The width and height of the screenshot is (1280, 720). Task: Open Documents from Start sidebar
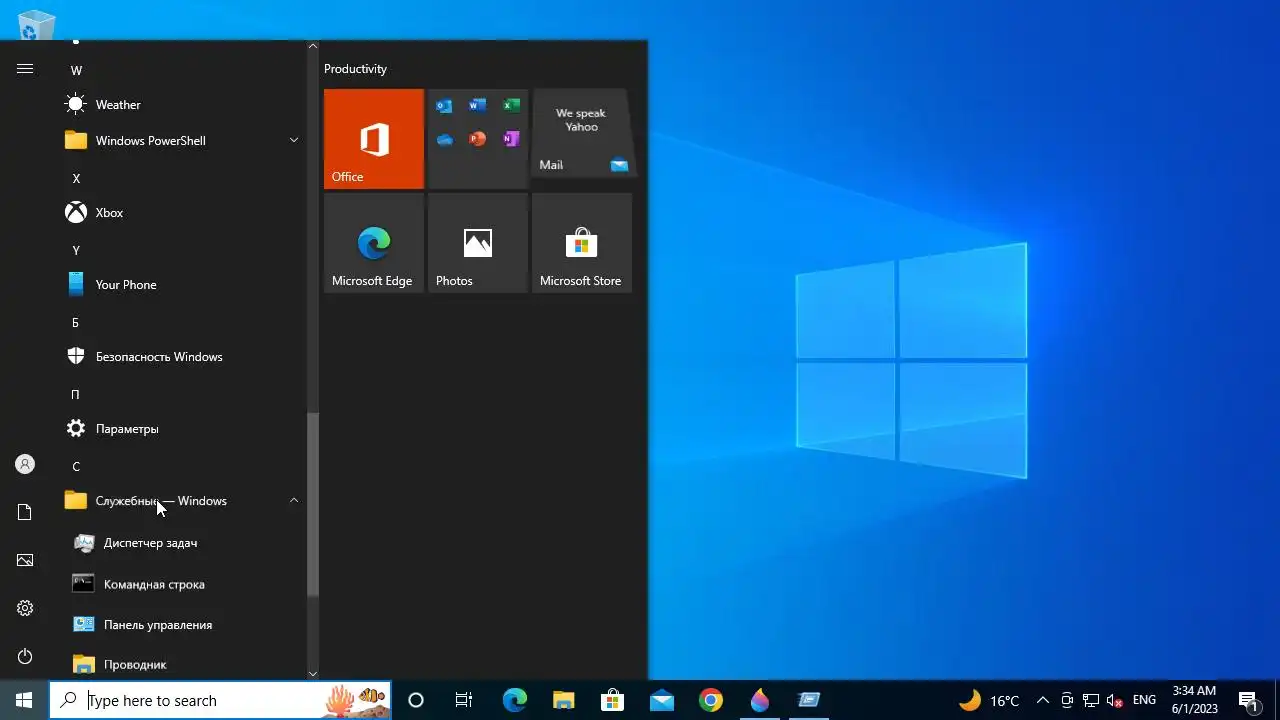pos(25,512)
